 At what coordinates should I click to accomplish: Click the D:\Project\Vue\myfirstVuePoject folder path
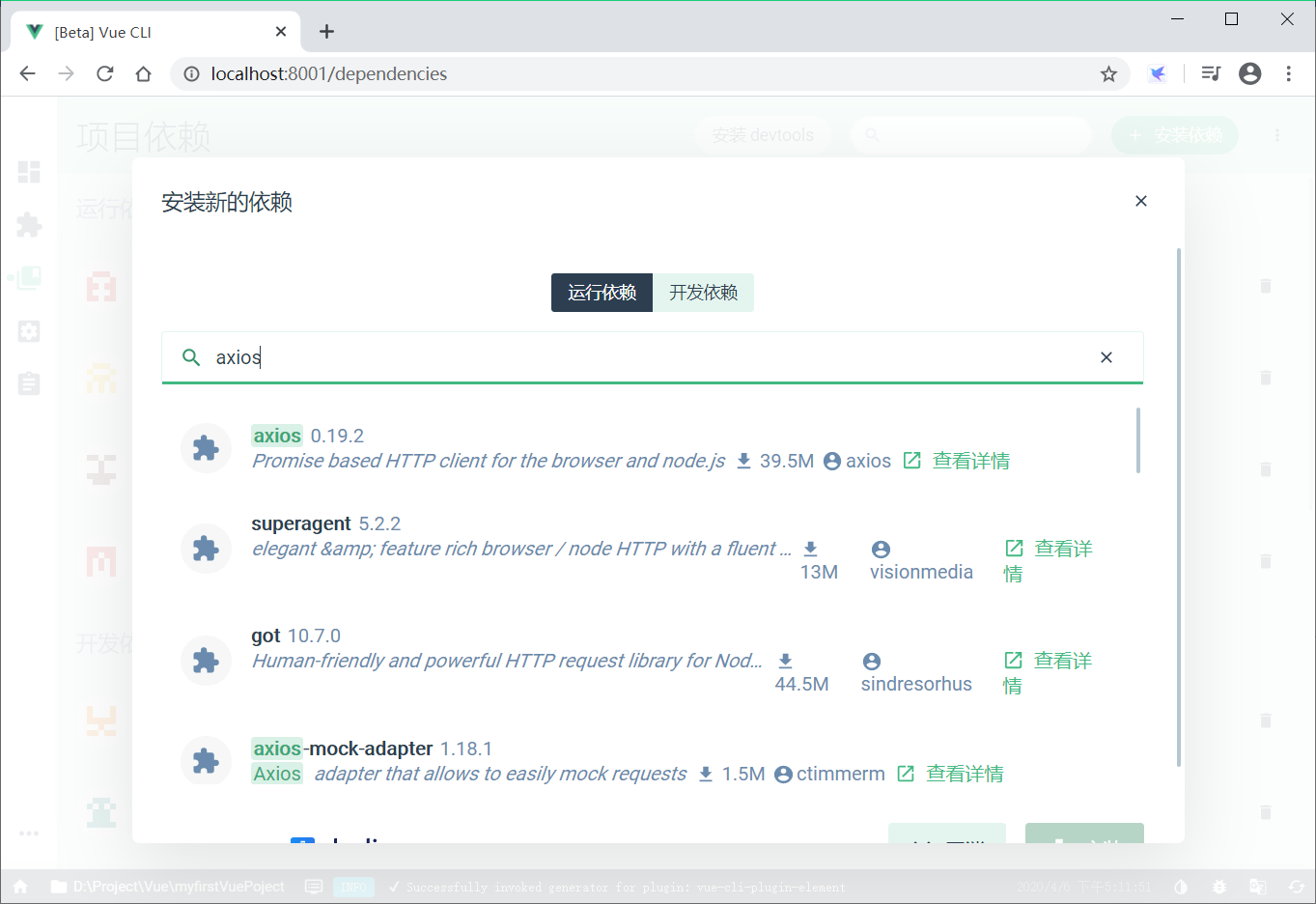168,887
